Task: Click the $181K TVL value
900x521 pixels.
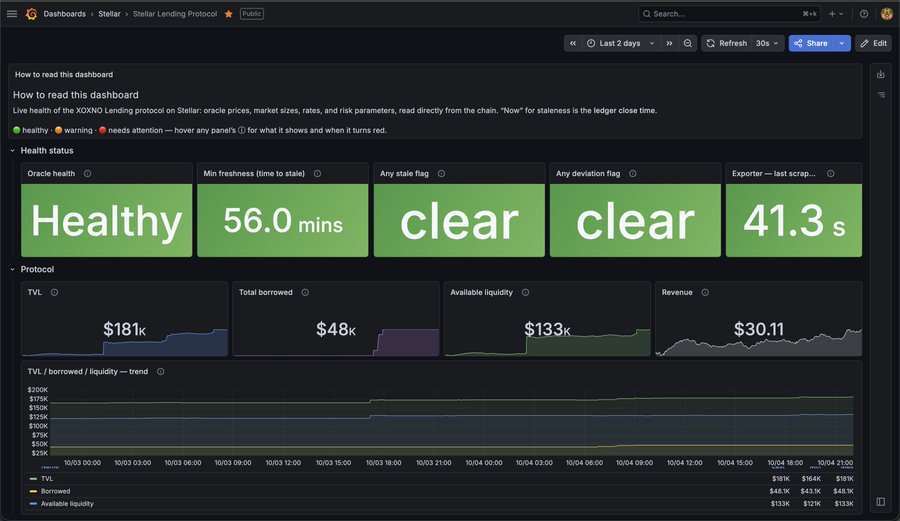Action: point(125,329)
